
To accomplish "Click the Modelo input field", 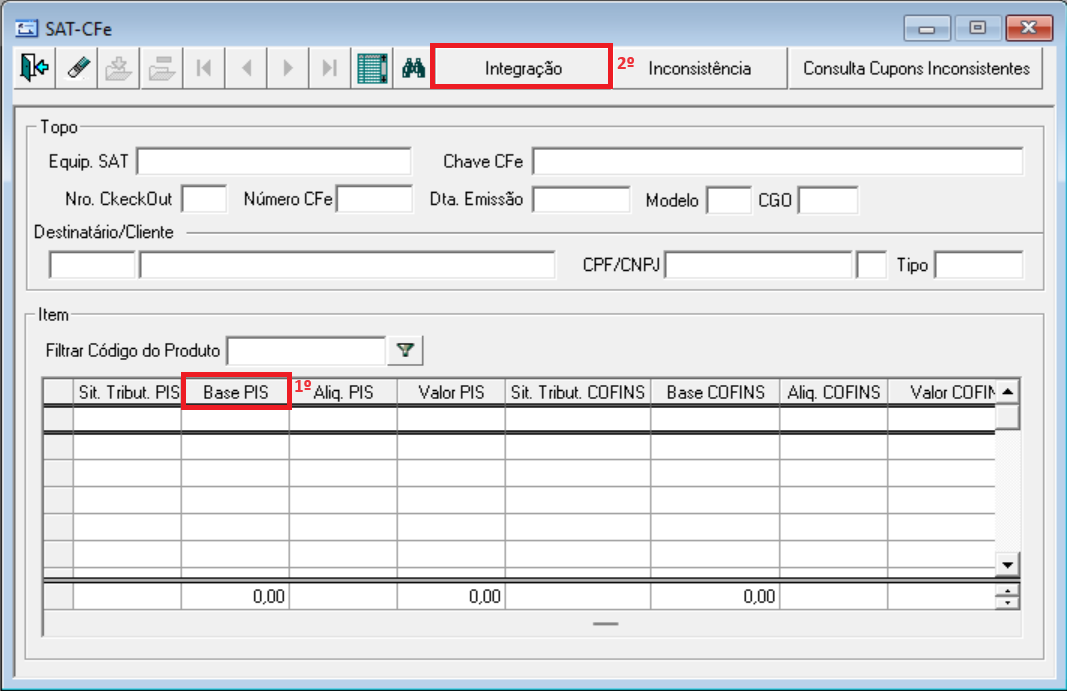I will click(729, 200).
